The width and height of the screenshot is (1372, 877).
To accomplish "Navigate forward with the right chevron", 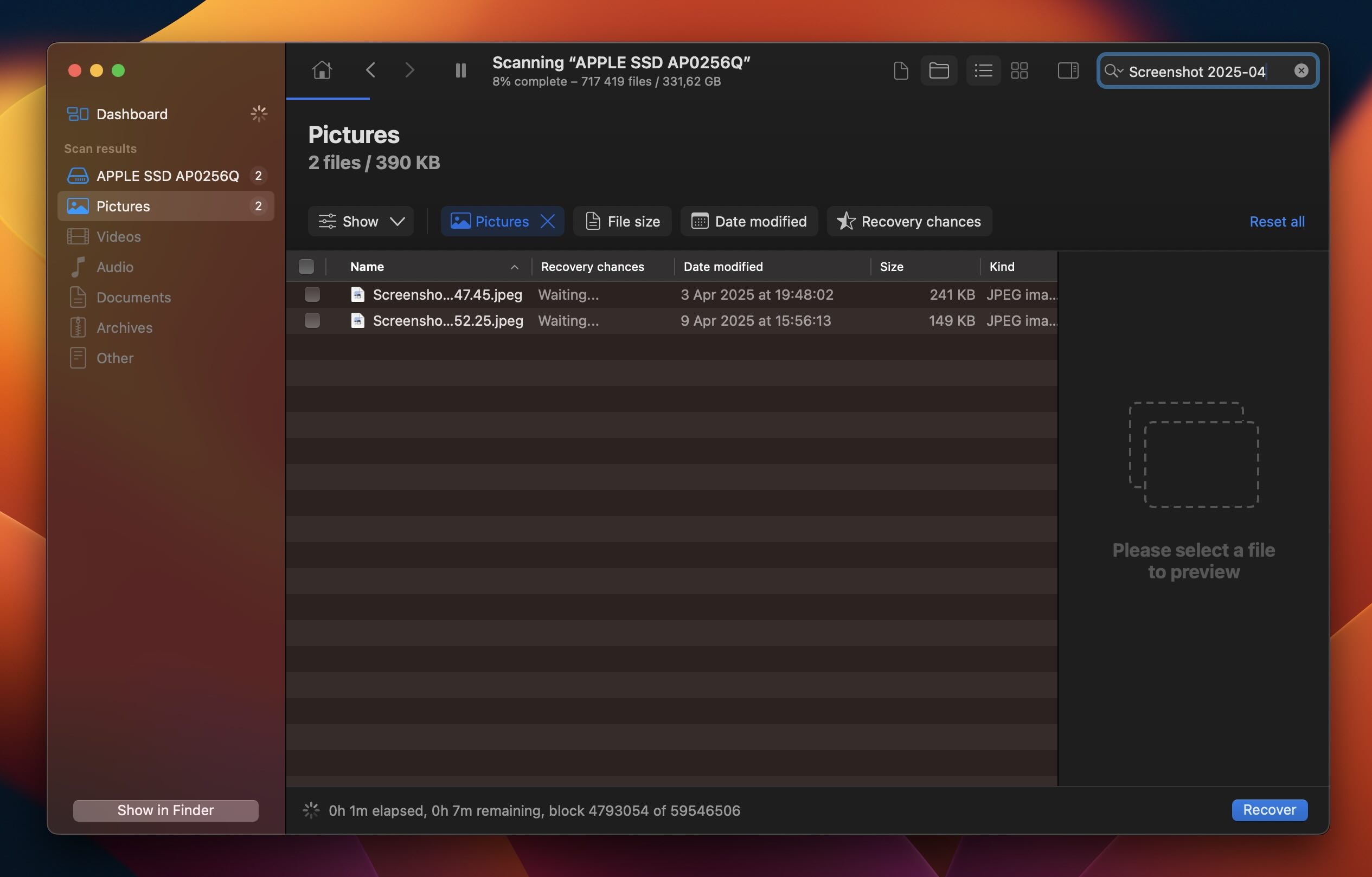I will [x=409, y=70].
